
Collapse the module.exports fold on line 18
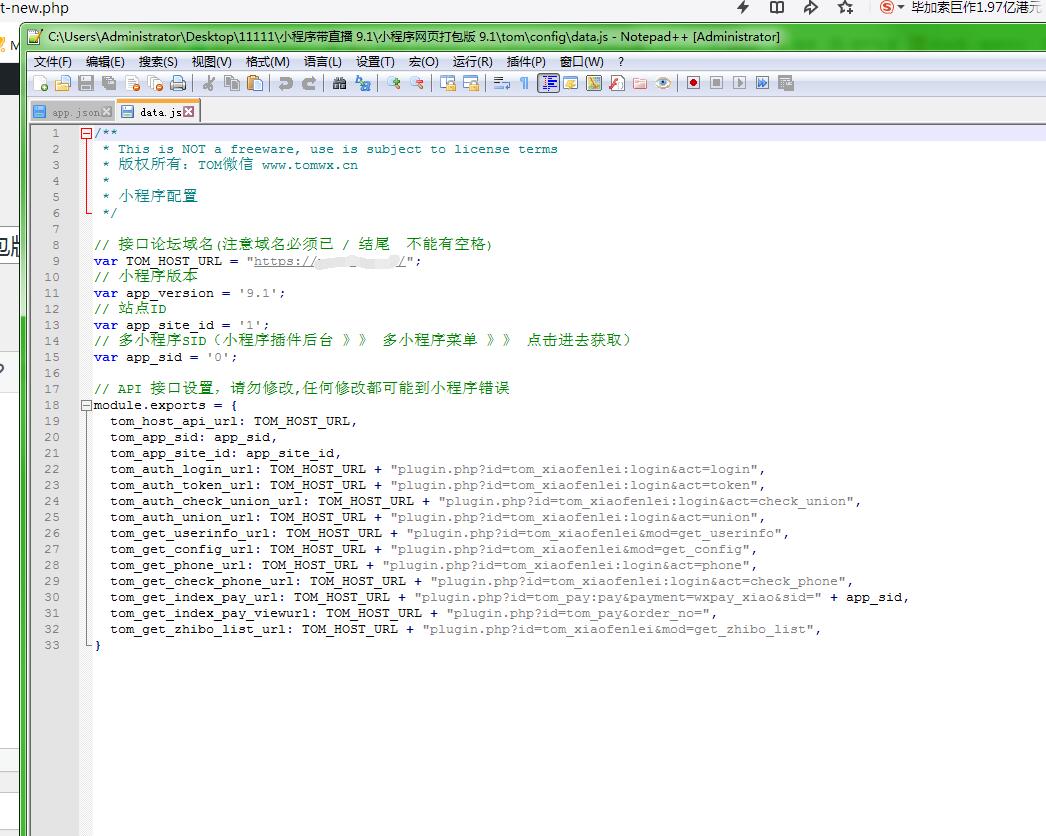[86, 405]
